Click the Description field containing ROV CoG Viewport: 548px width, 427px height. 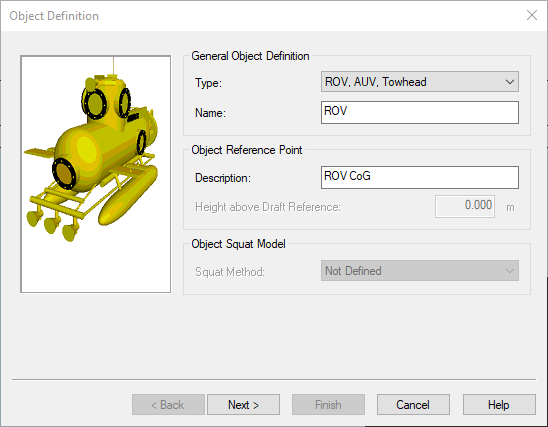point(420,178)
